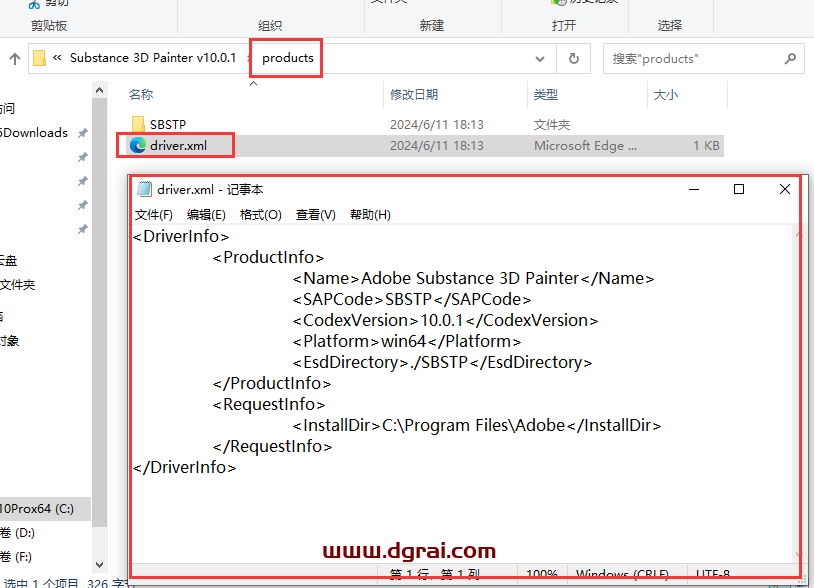Select the SBSTP folder icon
This screenshot has width=814, height=588.
(x=138, y=124)
